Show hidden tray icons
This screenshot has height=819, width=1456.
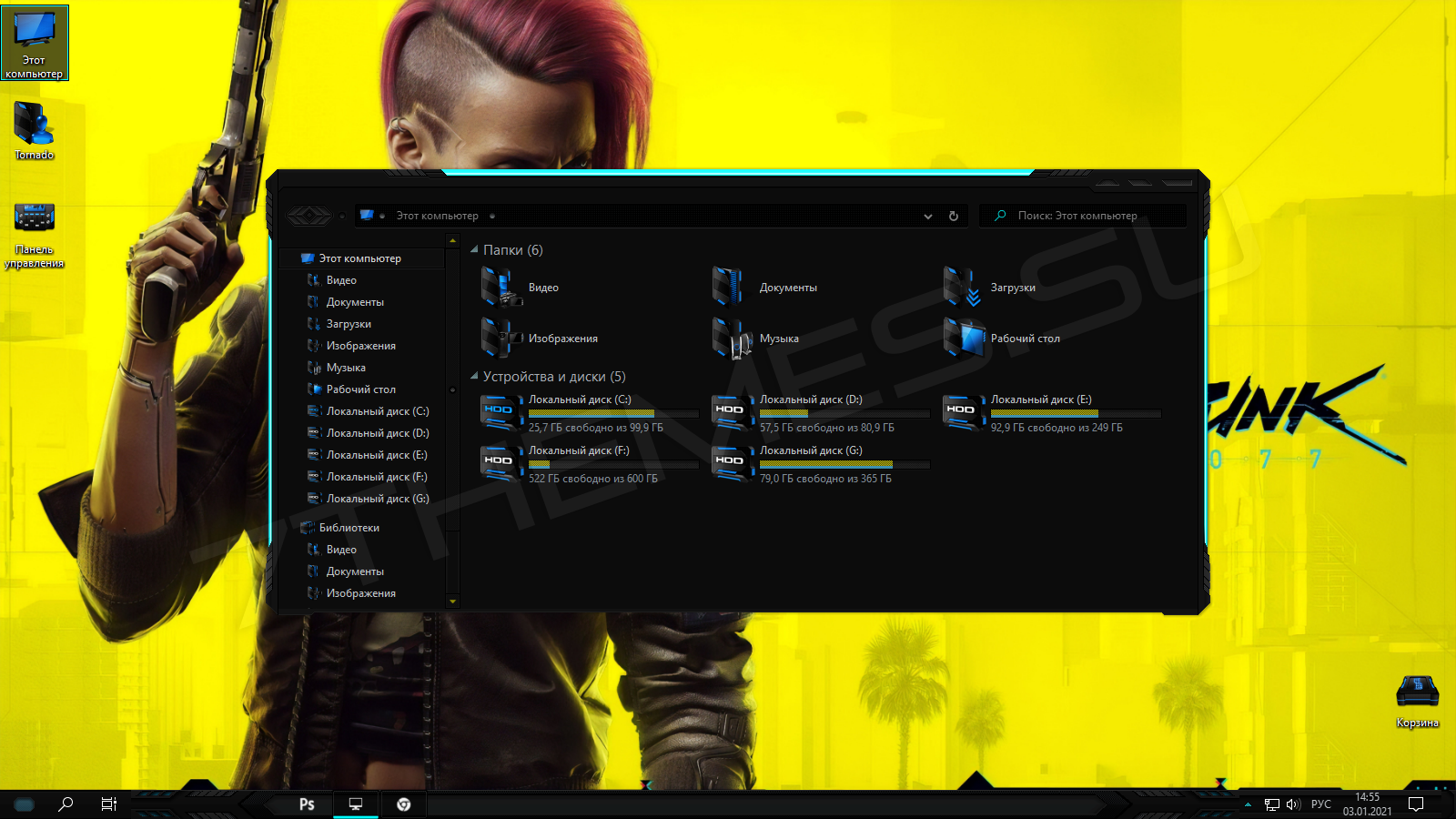pos(1248,804)
